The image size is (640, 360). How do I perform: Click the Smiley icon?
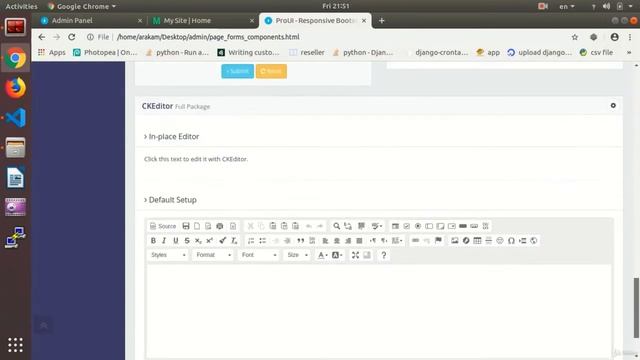tap(500, 241)
